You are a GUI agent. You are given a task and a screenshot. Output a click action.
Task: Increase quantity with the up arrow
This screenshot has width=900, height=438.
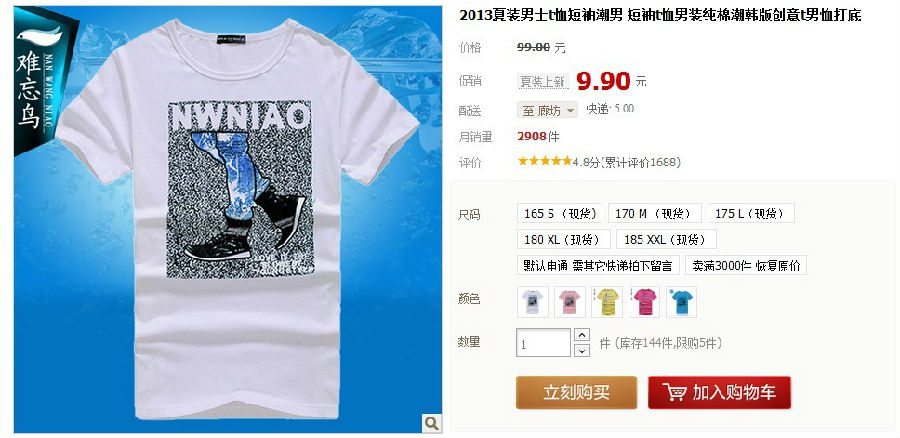pyautogui.click(x=582, y=335)
